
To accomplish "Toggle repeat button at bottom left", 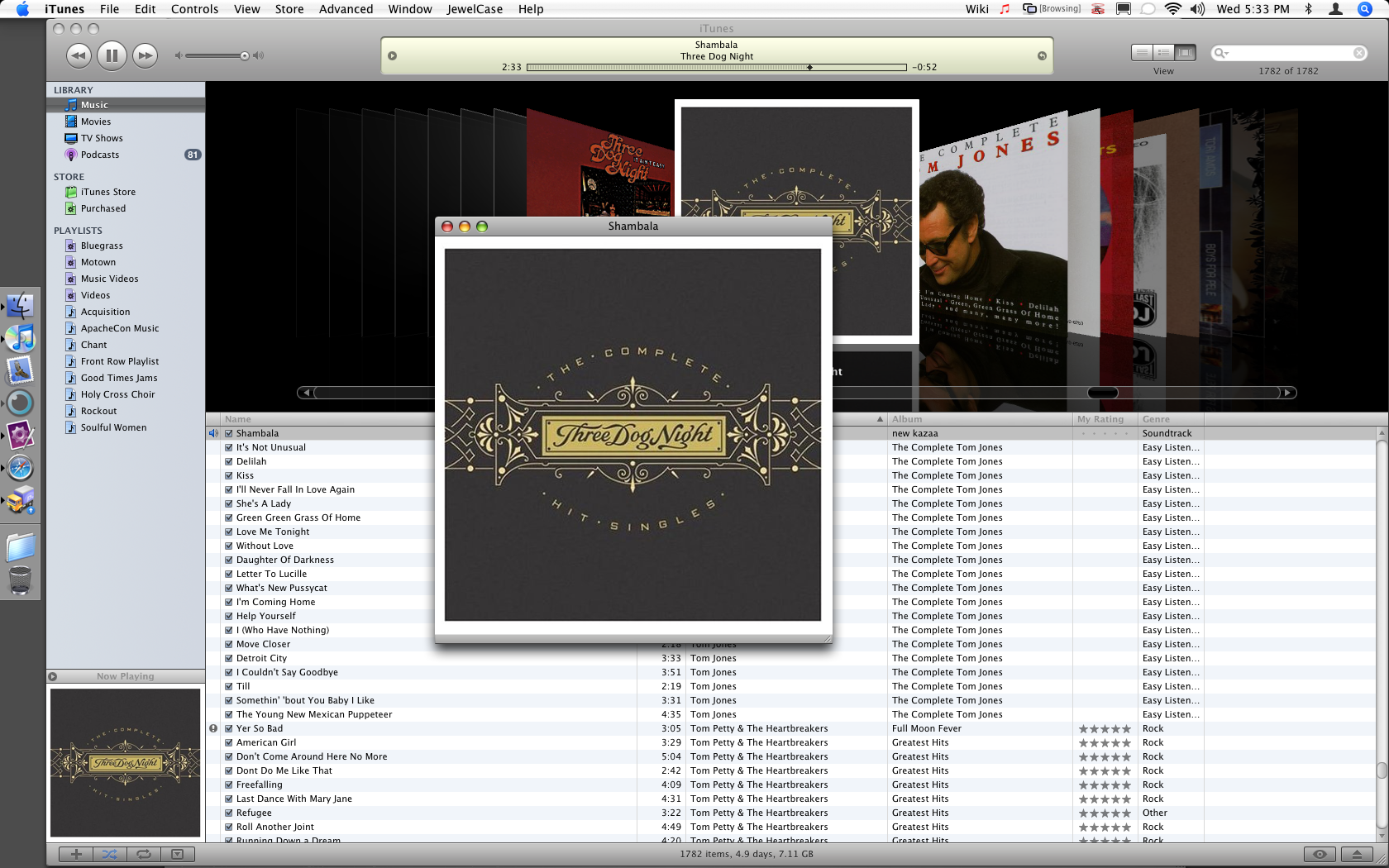I will [x=143, y=854].
